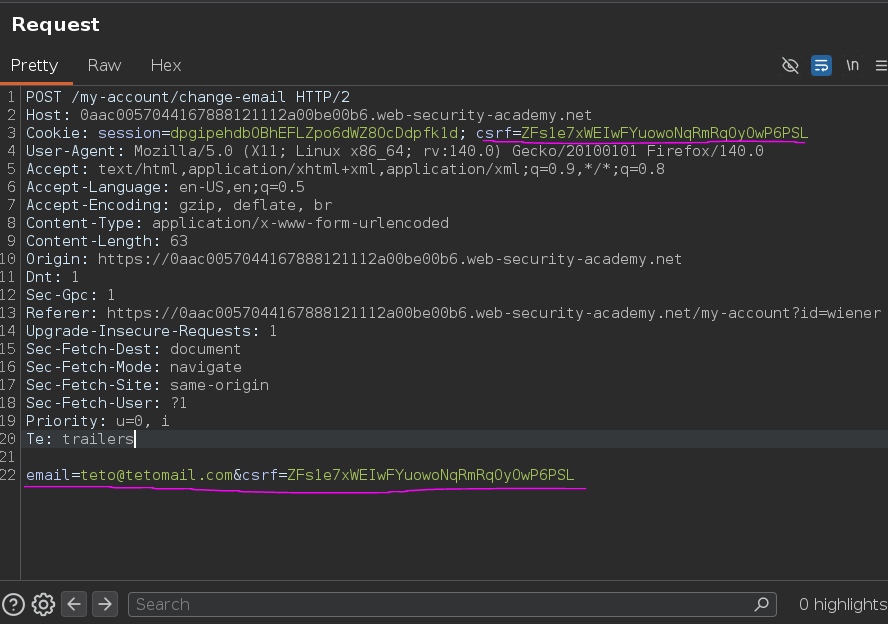Toggle the line wrap button
This screenshot has width=888, height=624.
tap(821, 66)
